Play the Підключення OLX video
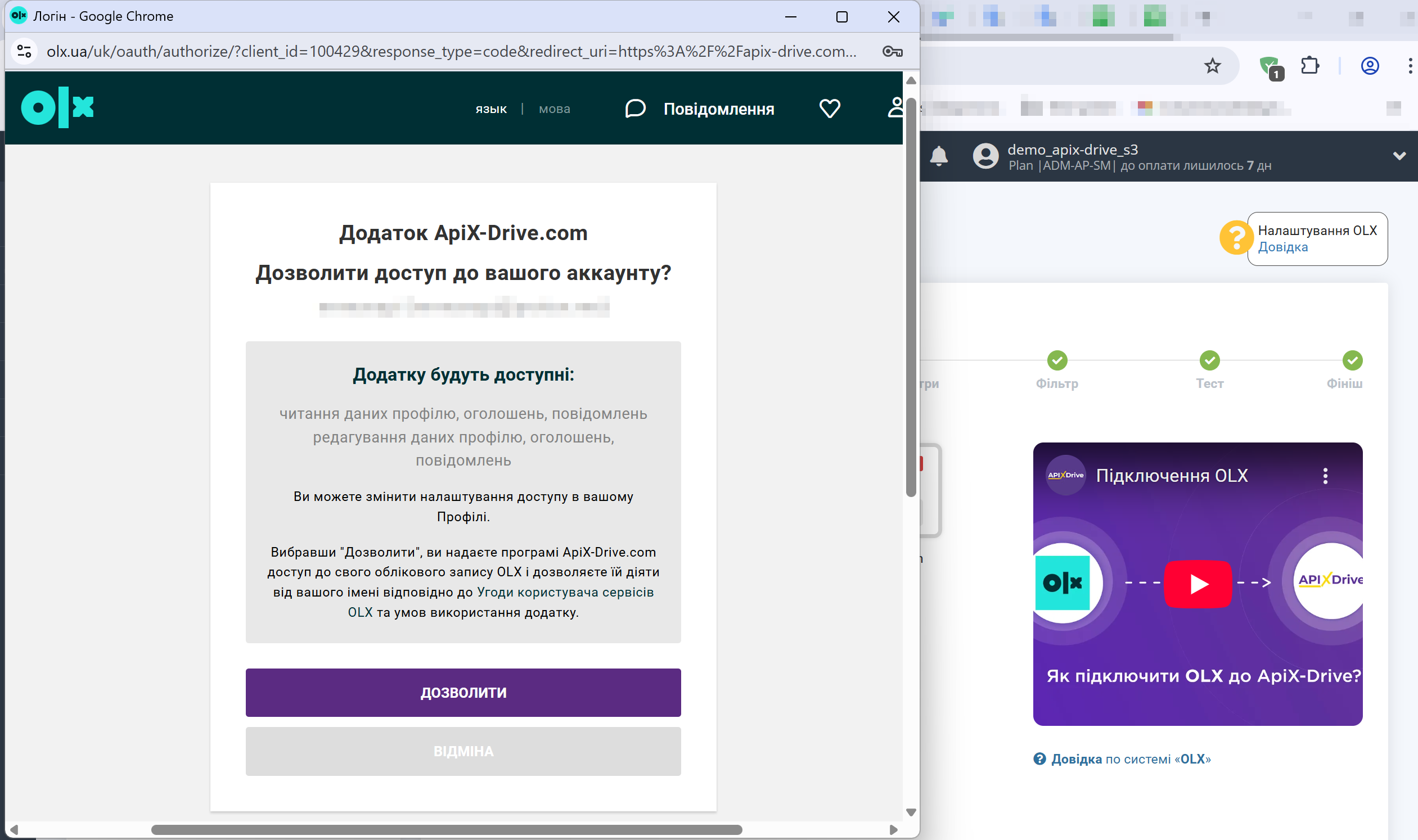This screenshot has width=1418, height=840. (1198, 584)
